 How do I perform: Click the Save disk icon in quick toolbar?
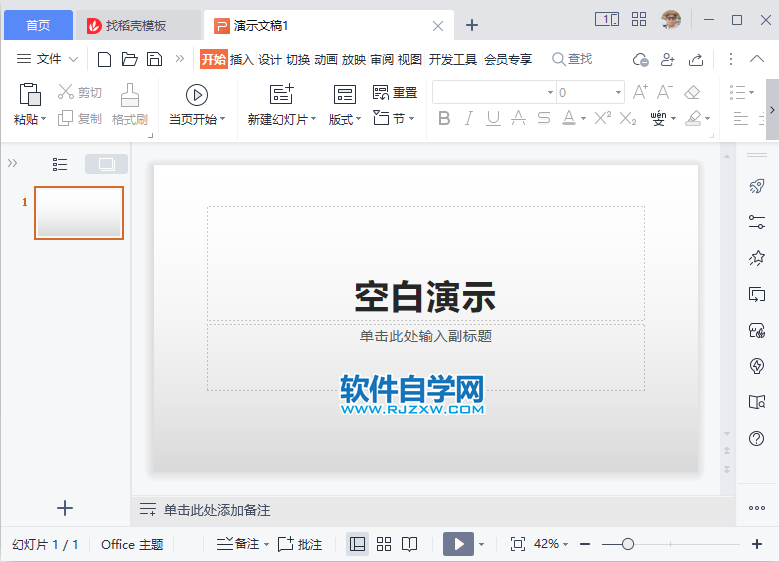tap(155, 59)
